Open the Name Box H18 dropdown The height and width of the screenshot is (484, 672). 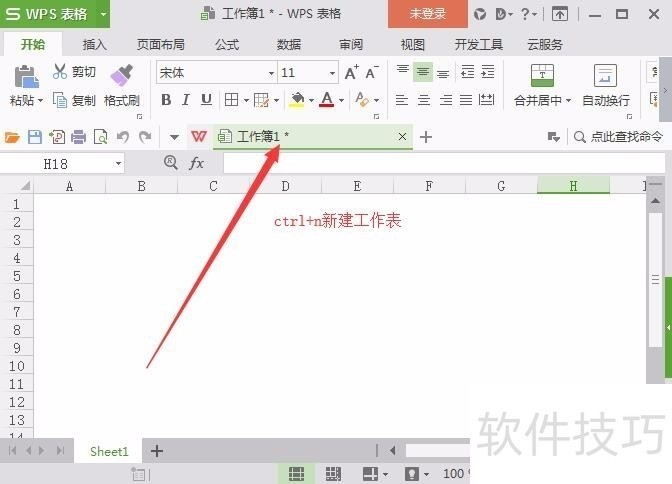[118, 163]
